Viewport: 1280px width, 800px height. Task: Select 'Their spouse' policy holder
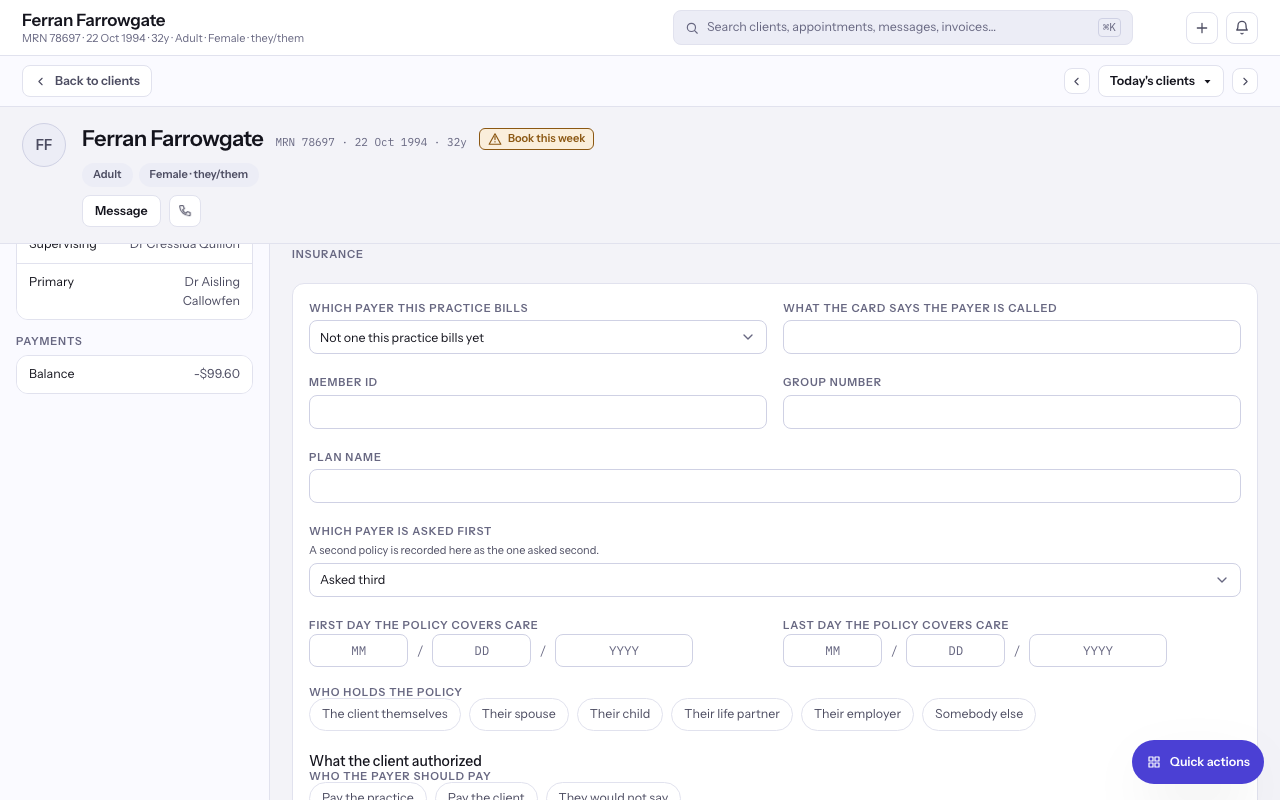519,714
